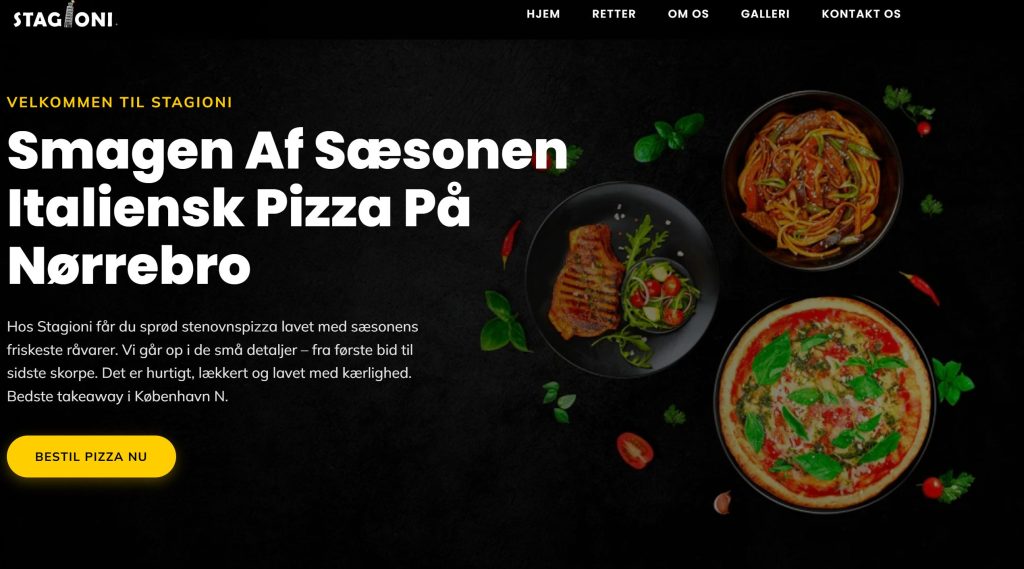Click the Bestil Pizza Nu button
This screenshot has height=569, width=1024.
91,457
